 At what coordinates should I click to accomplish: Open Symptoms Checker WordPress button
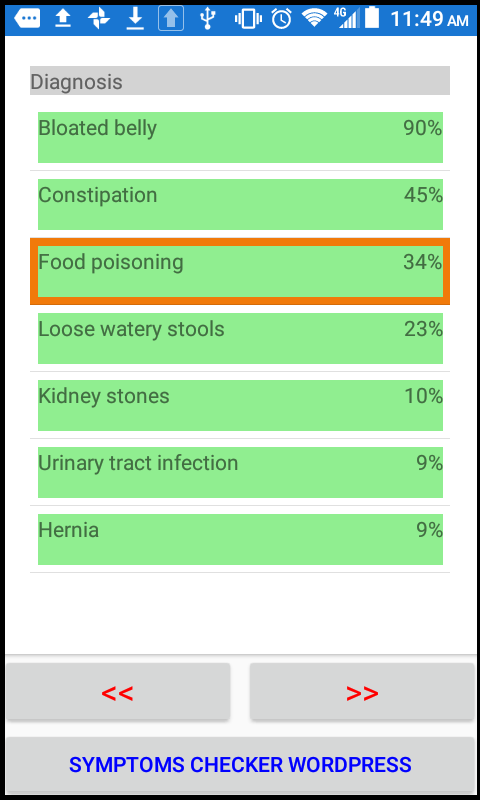coord(240,764)
